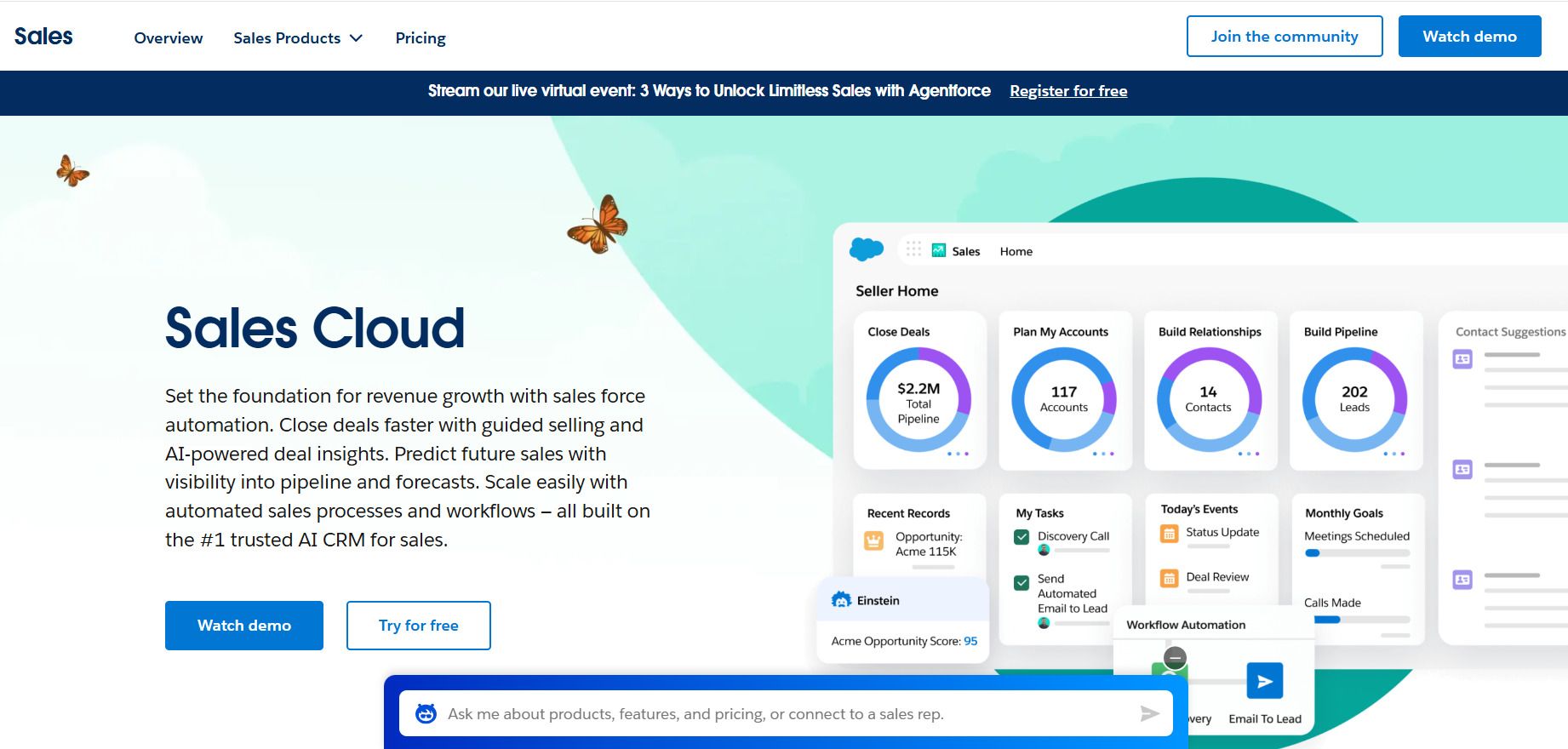Open the three-dot menu on Plan My Accounts
The height and width of the screenshot is (749, 1568).
(1103, 454)
